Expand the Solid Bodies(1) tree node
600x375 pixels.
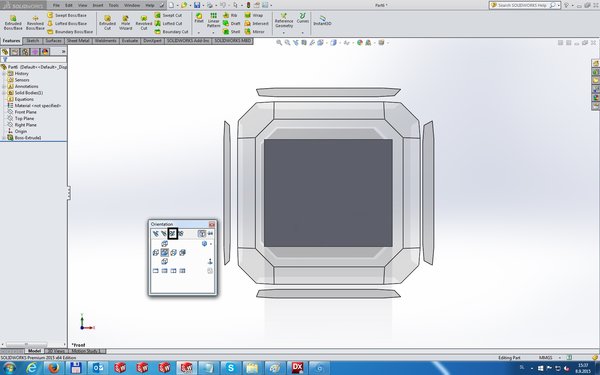4,93
